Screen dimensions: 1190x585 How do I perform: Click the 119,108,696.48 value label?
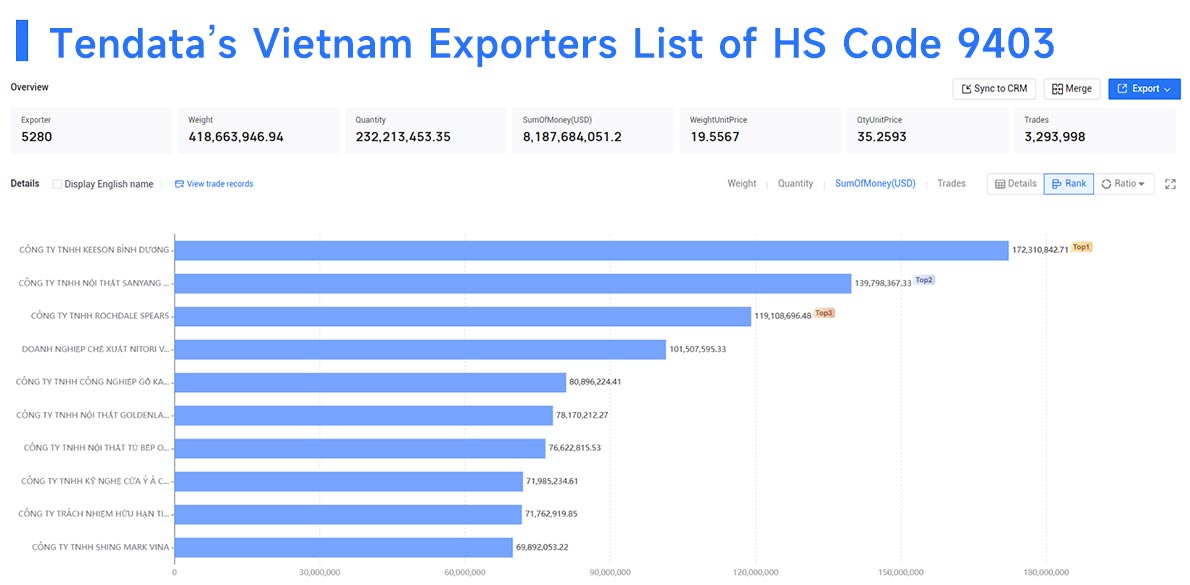pyautogui.click(x=783, y=316)
